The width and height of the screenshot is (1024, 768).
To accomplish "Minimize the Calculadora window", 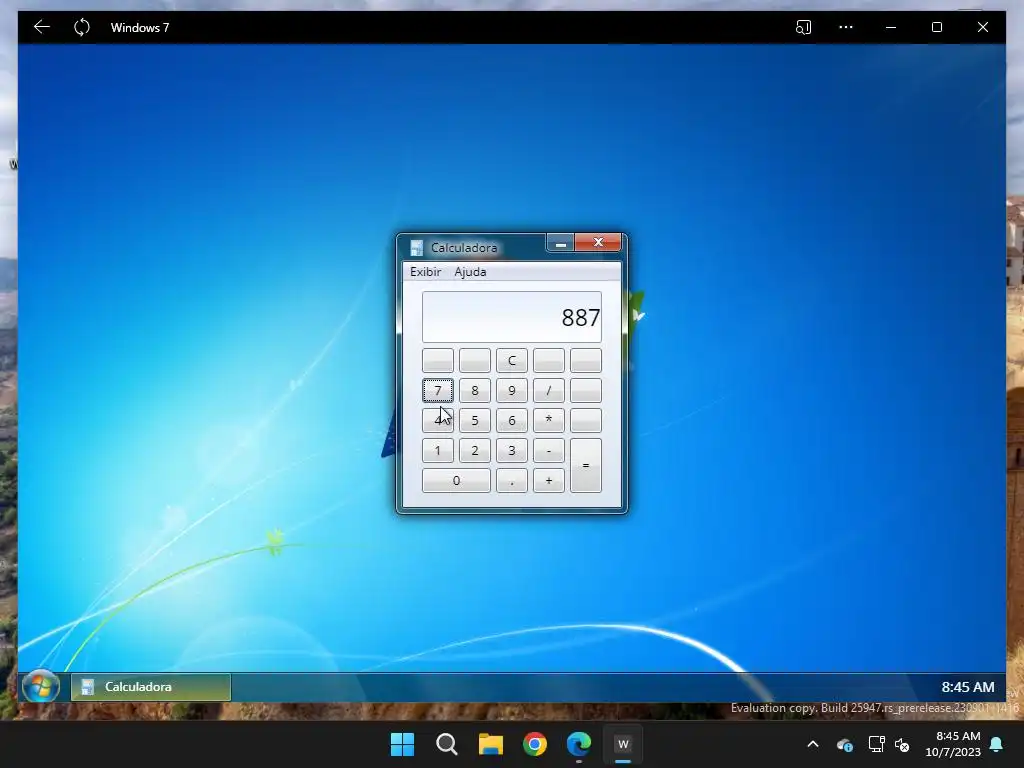I will [560, 243].
